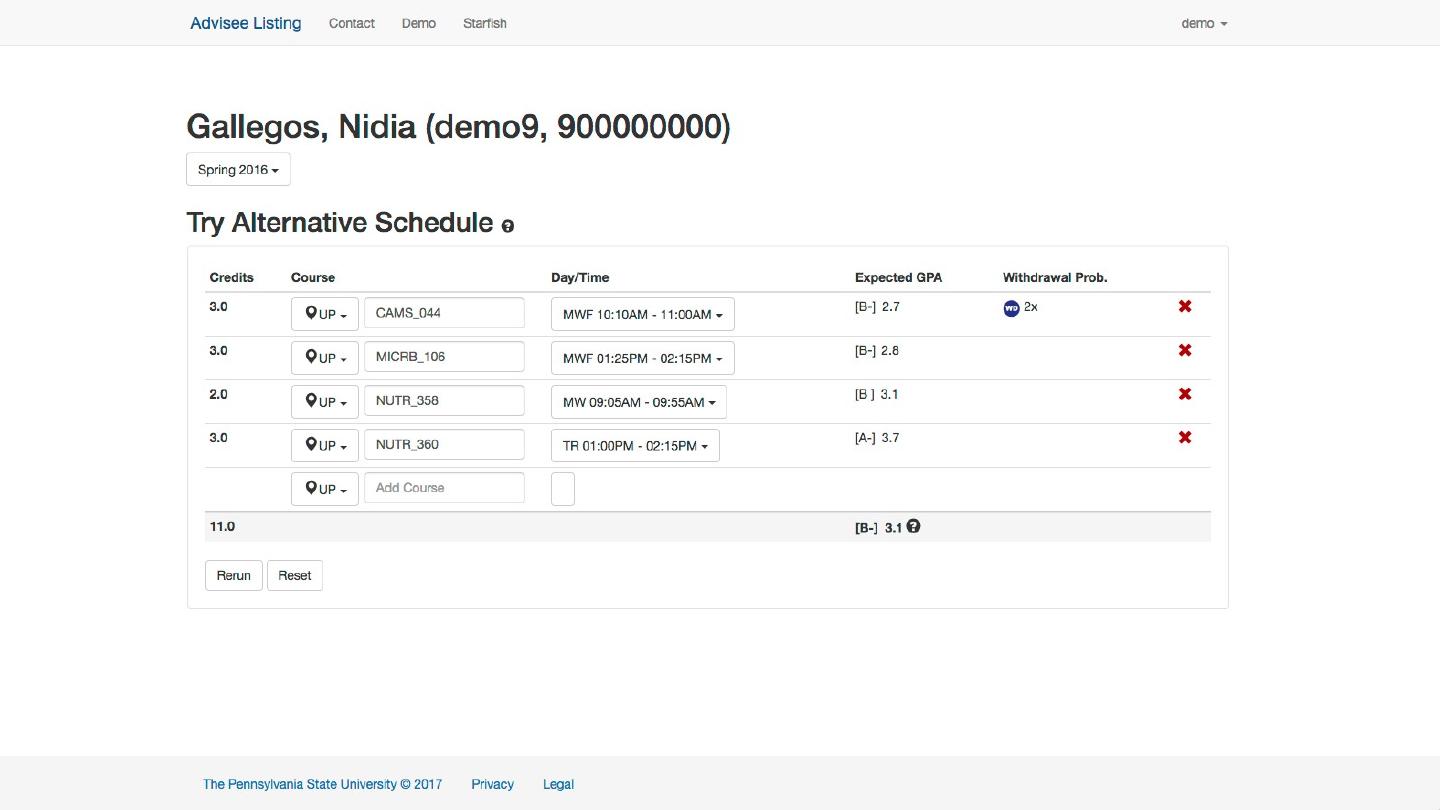Open help icon beside Try Alternative Schedule
Viewport: 1440px width, 810px height.
coord(507,226)
